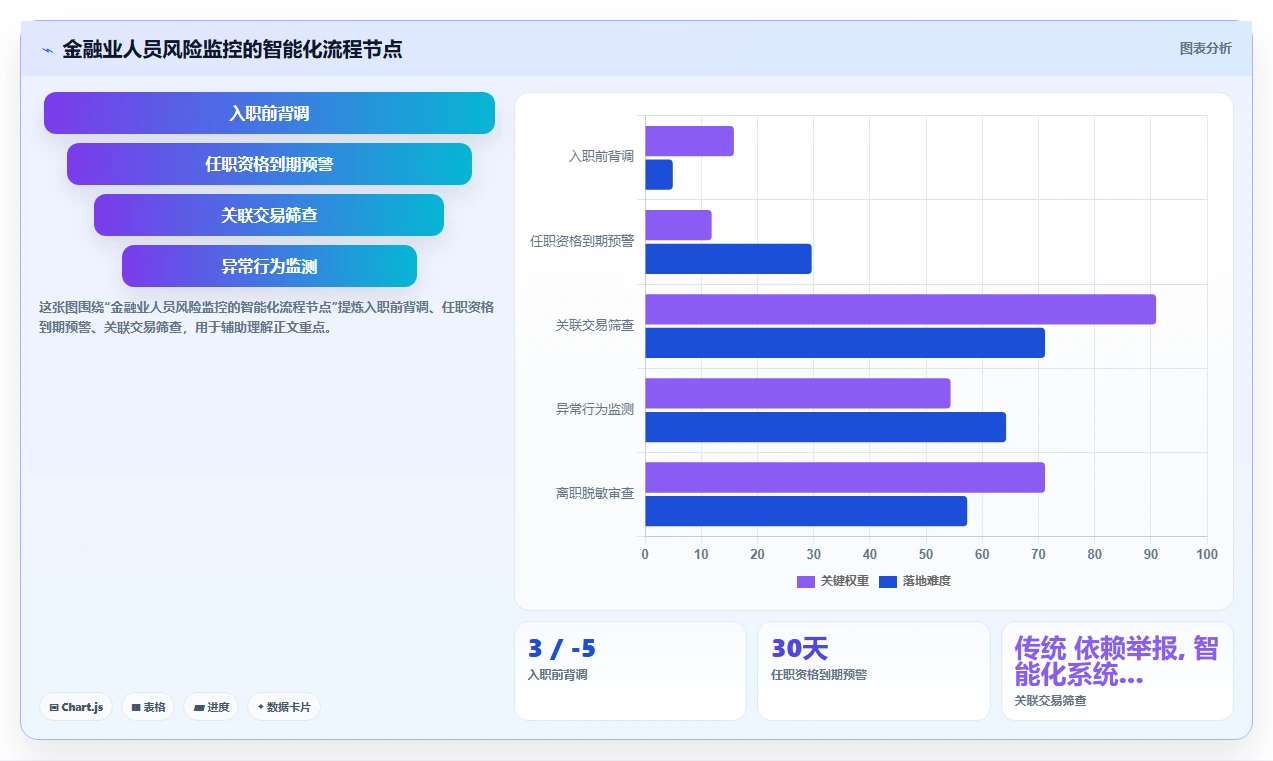Select the 关联交易筛查 funnel stage
The width and height of the screenshot is (1273, 761).
pyautogui.click(x=269, y=215)
